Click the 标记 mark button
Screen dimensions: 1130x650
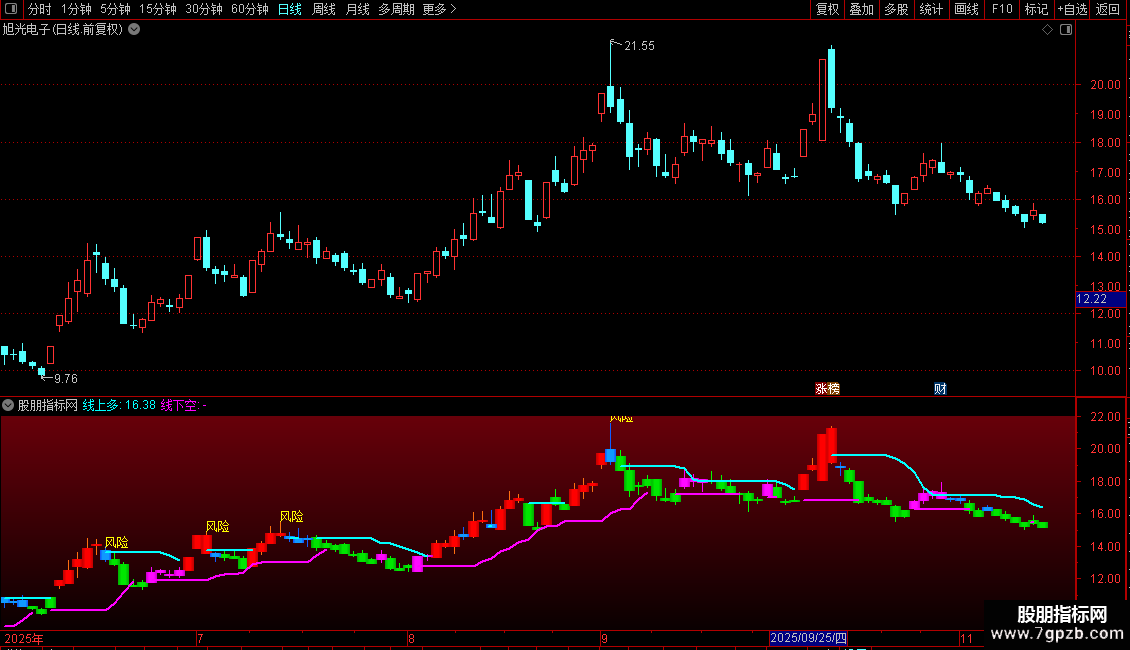(1036, 9)
